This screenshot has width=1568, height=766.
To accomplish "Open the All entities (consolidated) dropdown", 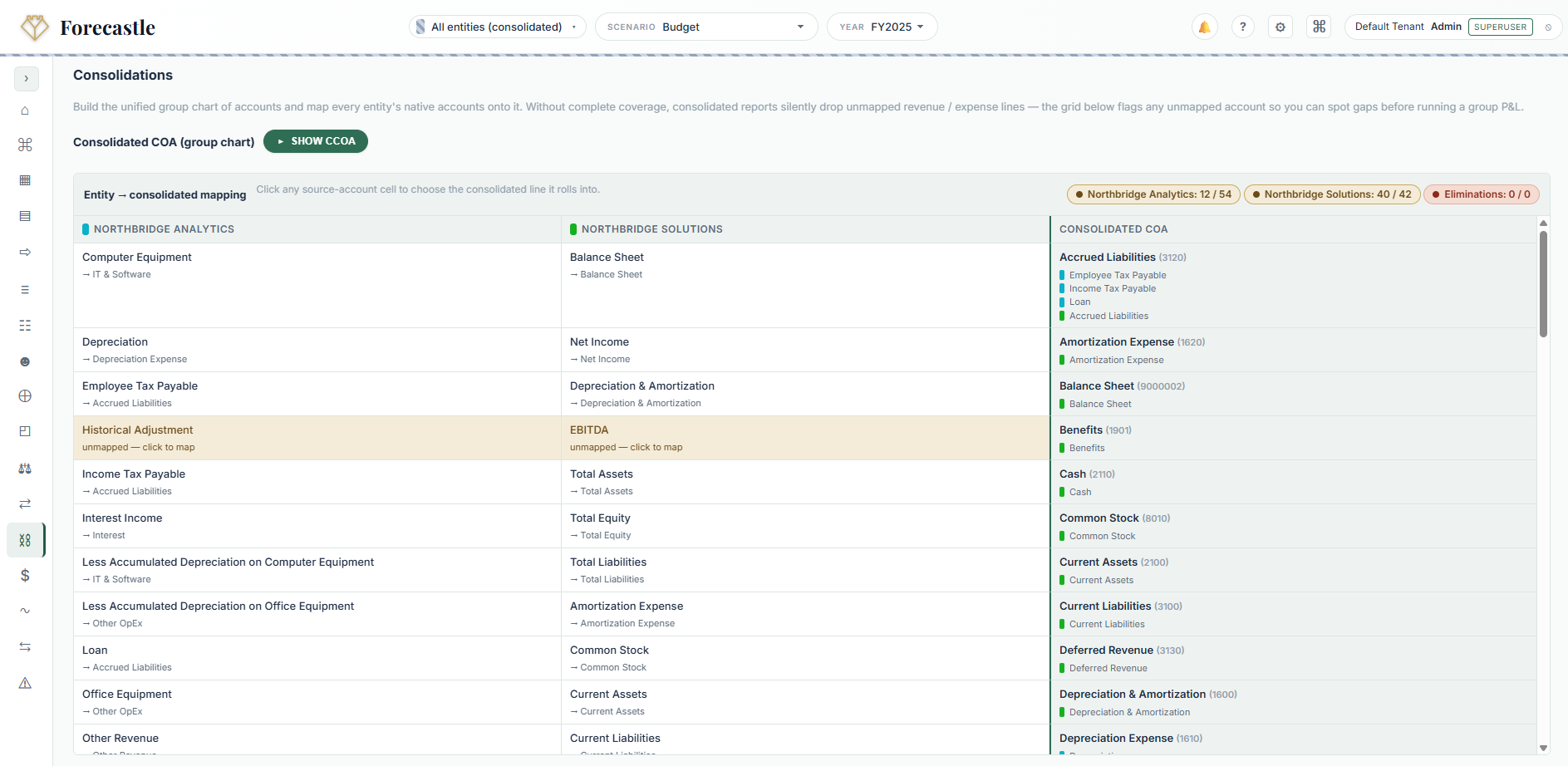I will [x=497, y=27].
